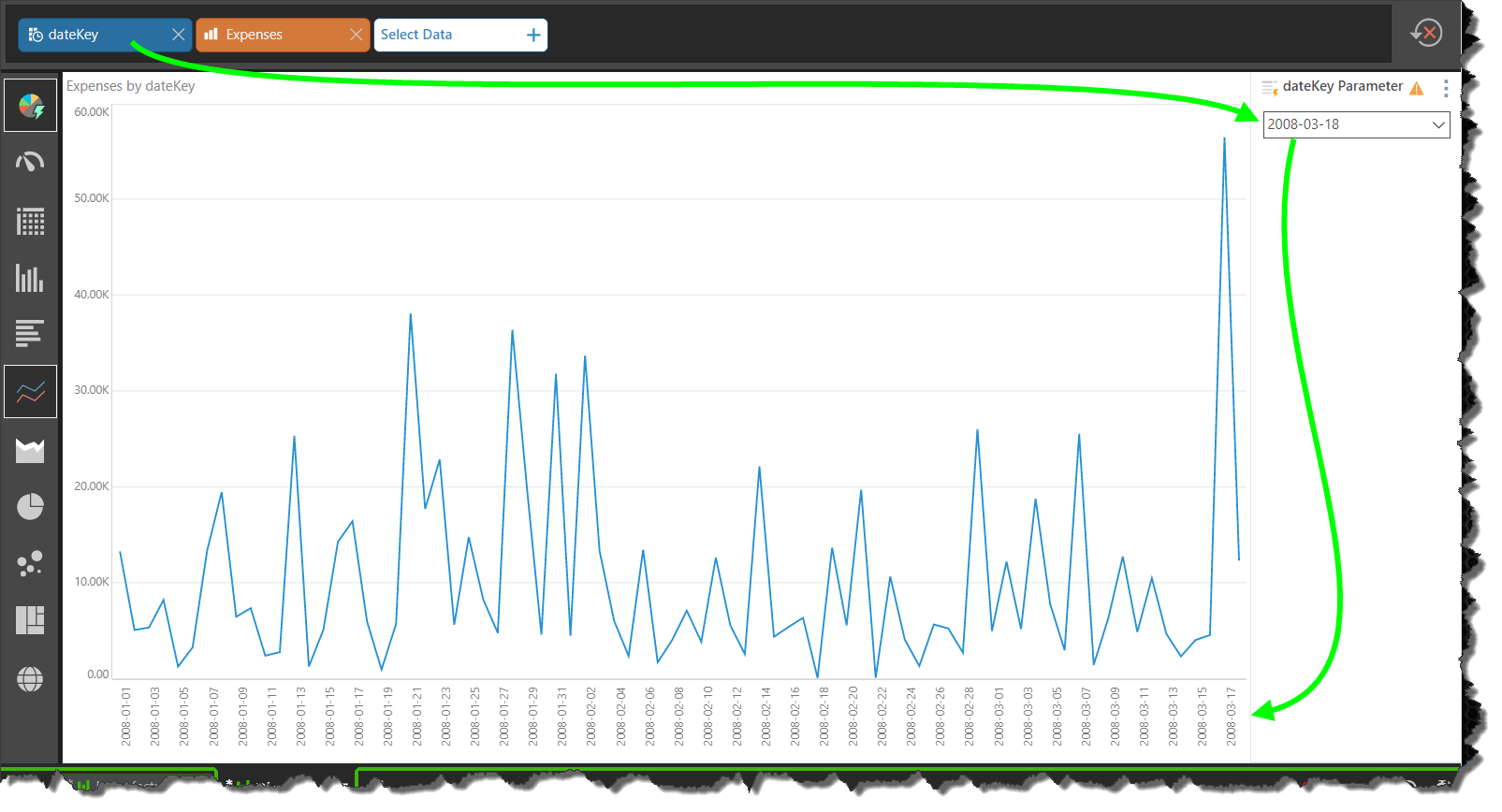This screenshot has height=812, width=1502.
Task: Expand the dateKey parameter date dropdown
Action: pos(1438,124)
